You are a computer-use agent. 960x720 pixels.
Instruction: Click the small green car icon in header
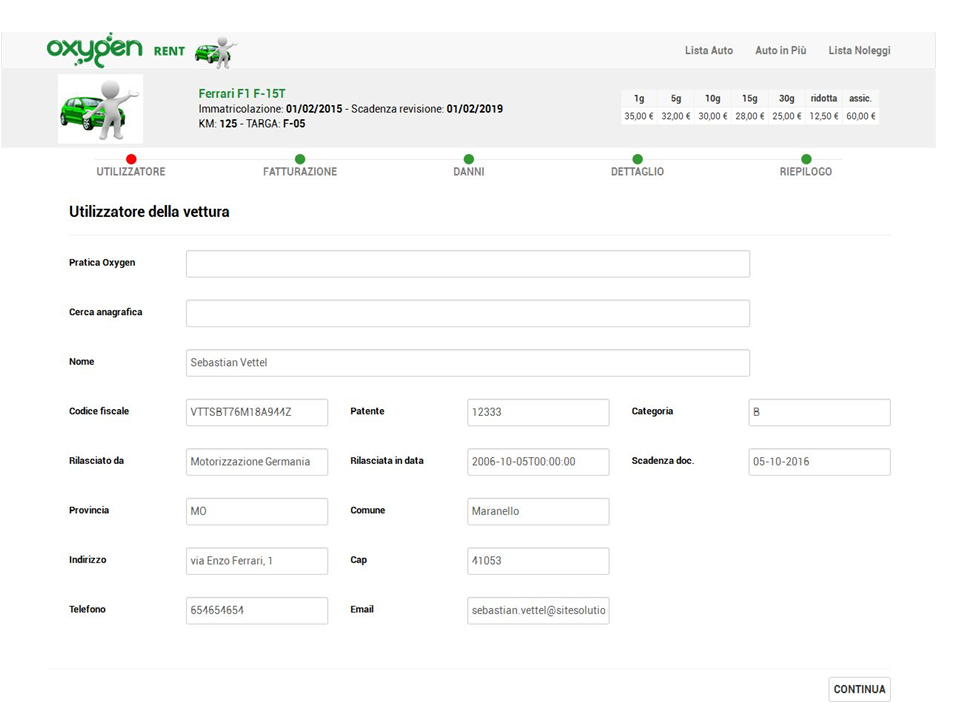coord(216,52)
